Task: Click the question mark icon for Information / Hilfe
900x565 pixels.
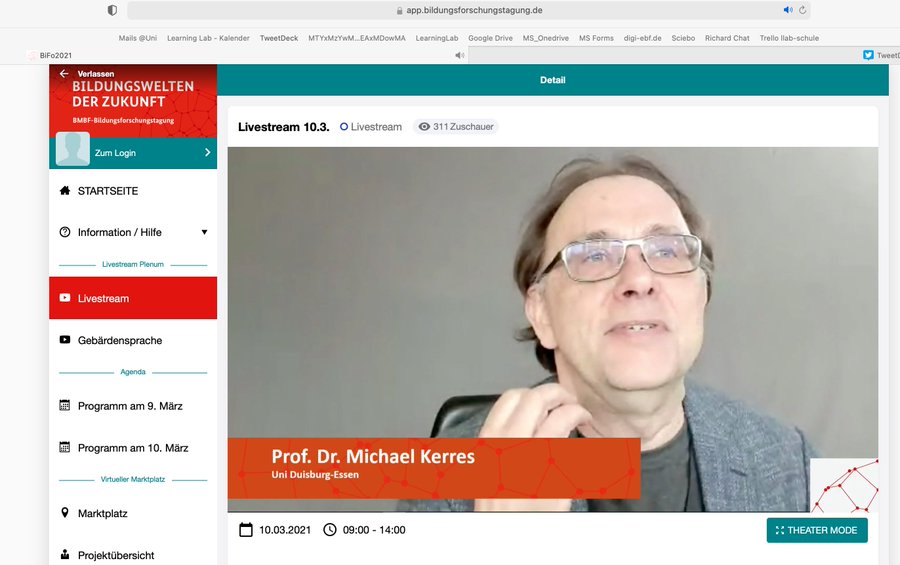Action: point(65,232)
